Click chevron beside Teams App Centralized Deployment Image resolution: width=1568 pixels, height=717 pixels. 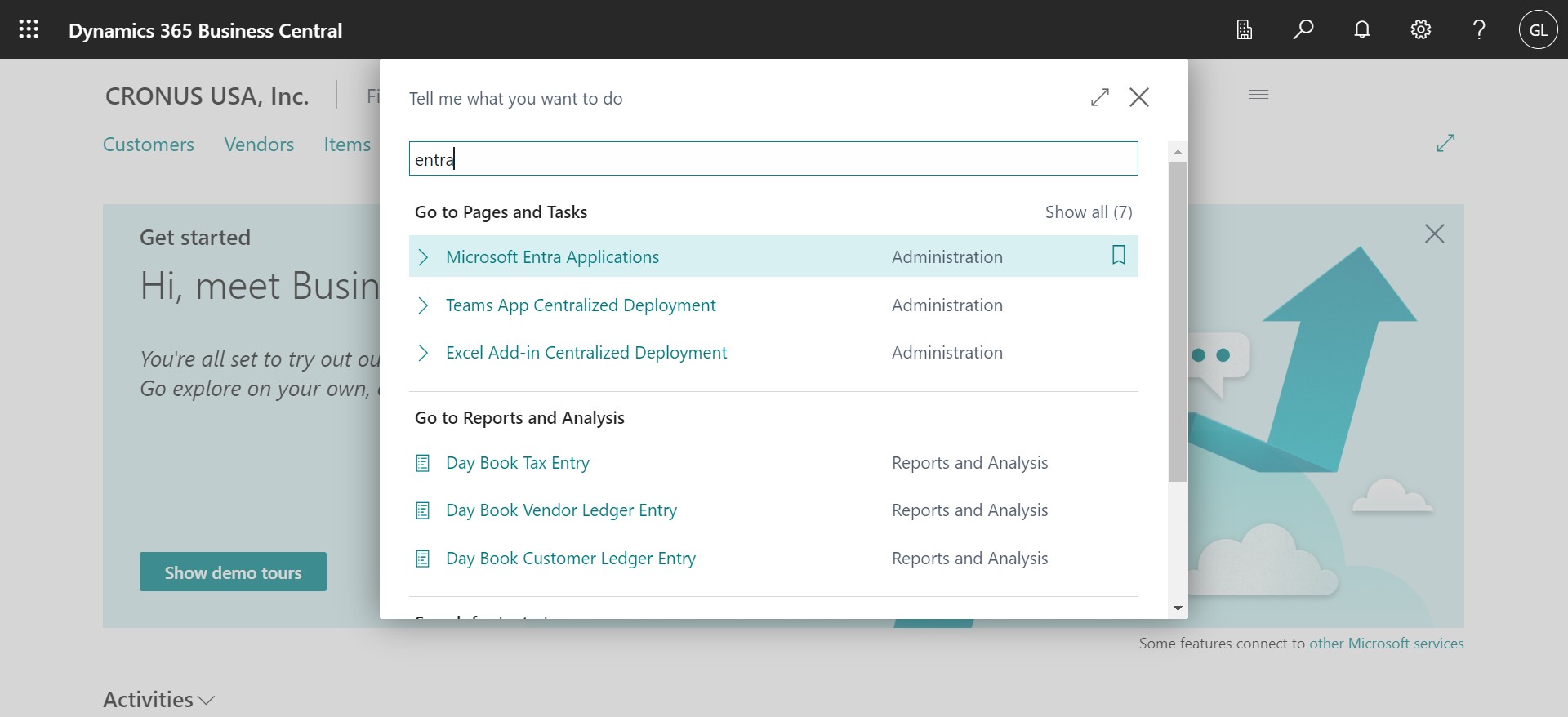[423, 305]
